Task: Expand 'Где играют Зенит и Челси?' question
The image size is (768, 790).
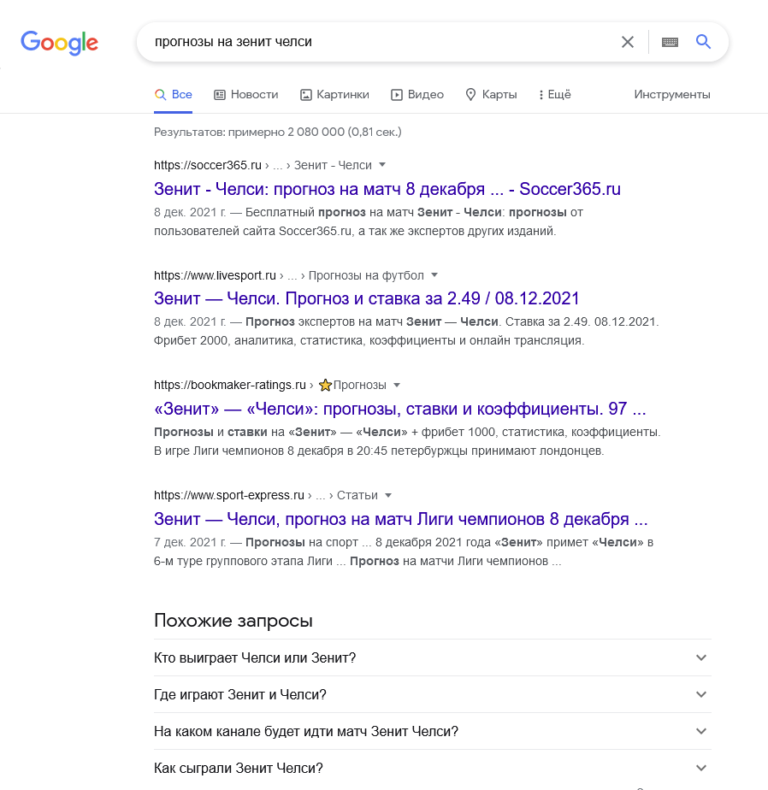Action: click(432, 694)
